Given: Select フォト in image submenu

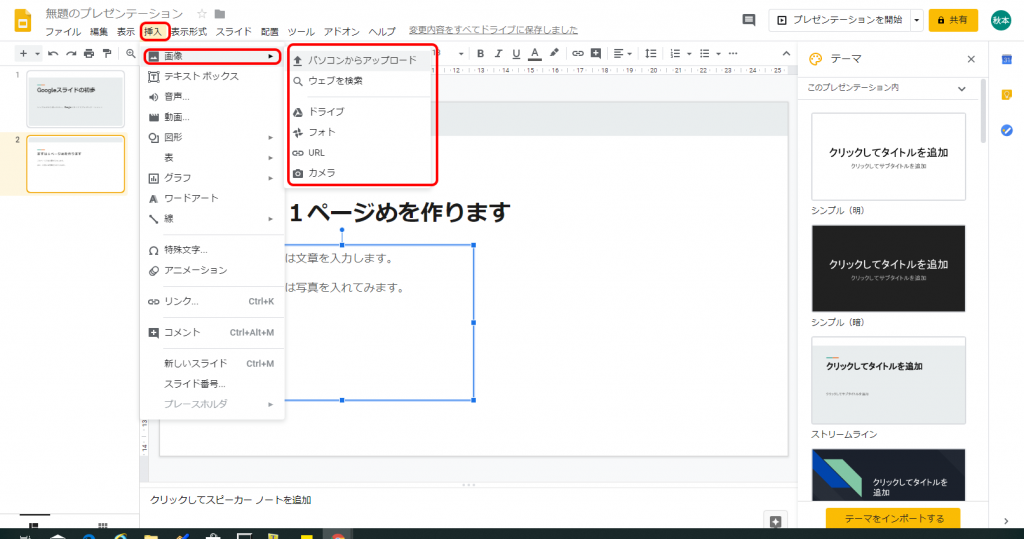Looking at the screenshot, I should [362, 132].
